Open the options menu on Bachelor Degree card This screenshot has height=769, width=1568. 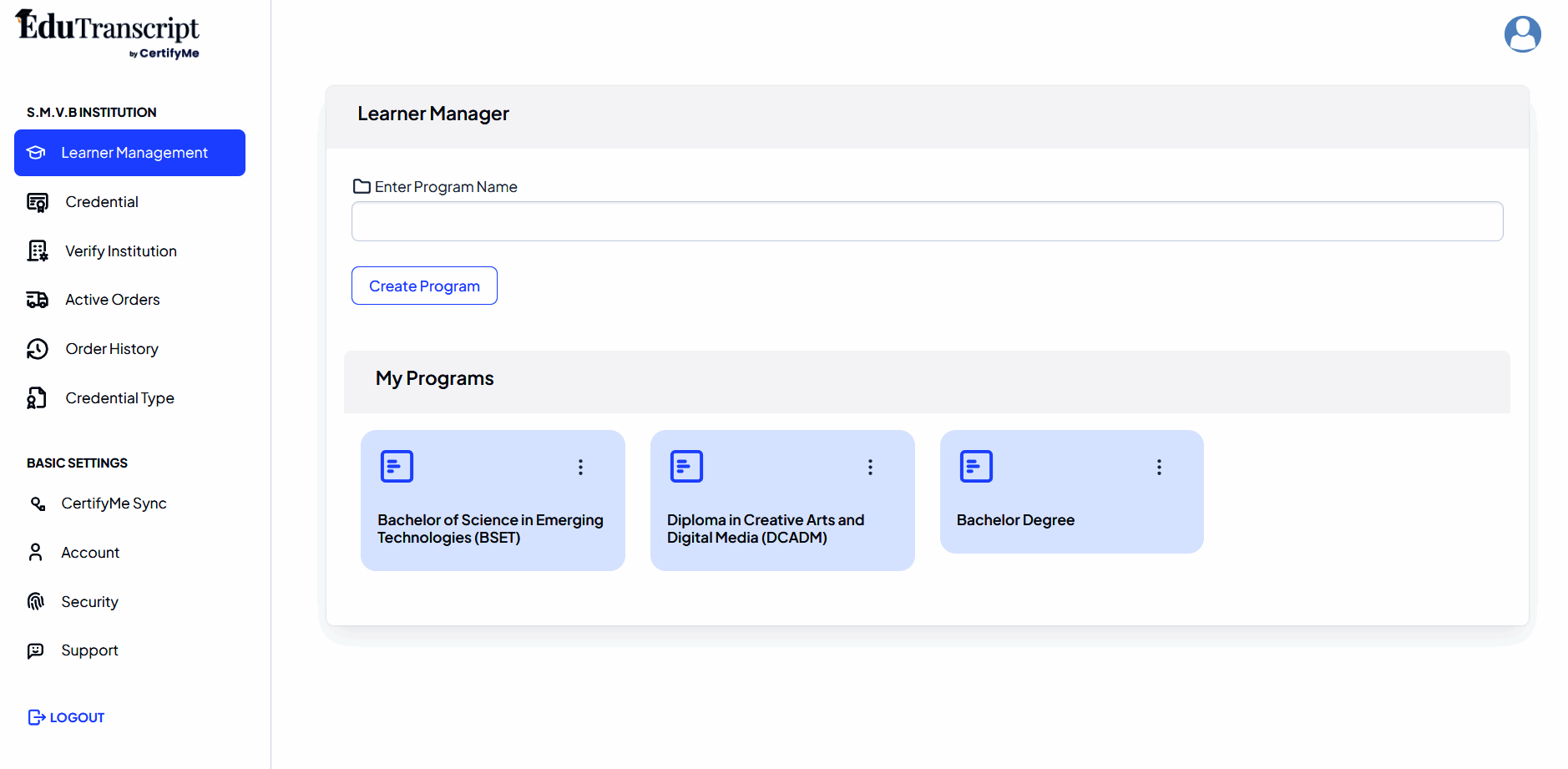pos(1159,468)
